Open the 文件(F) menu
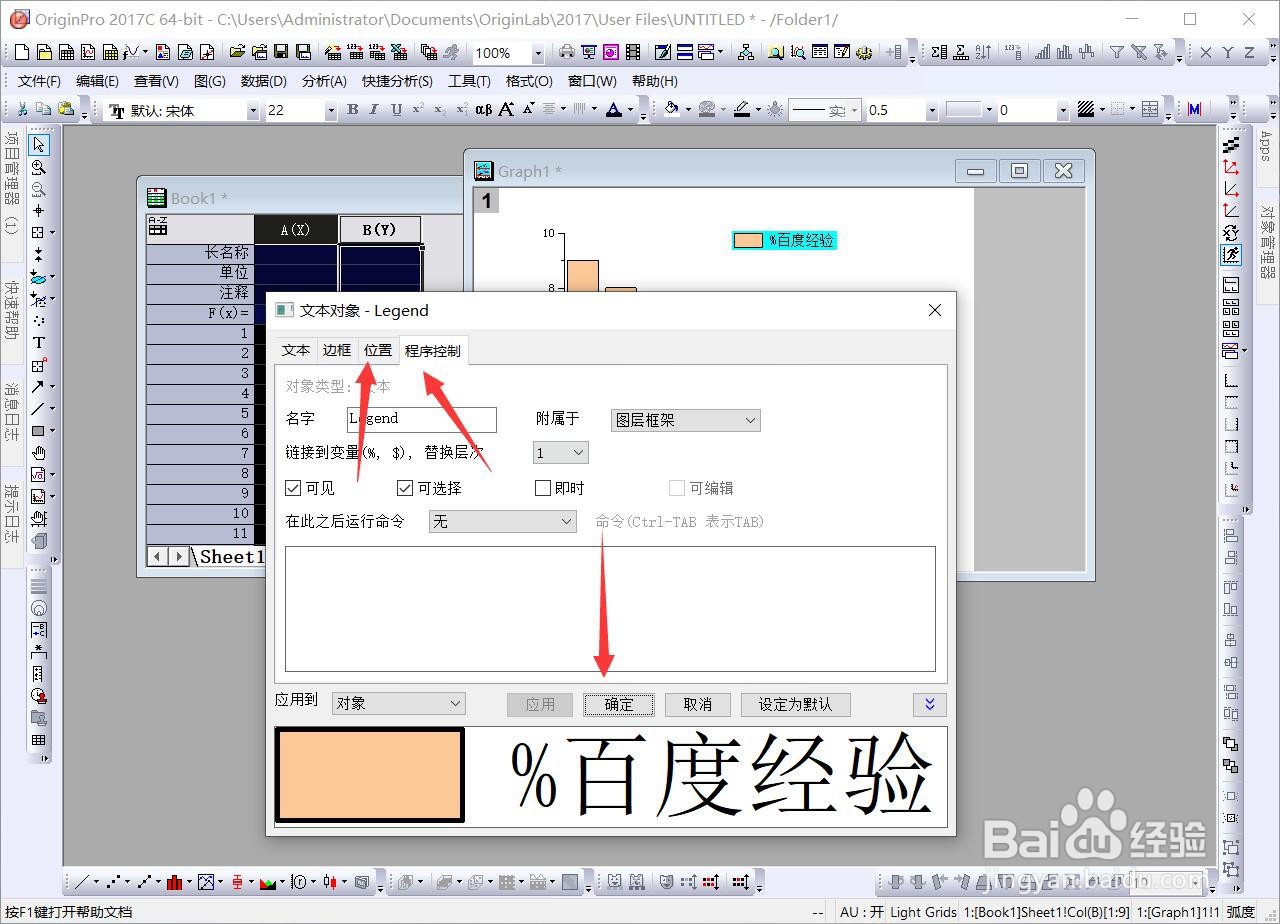Screen dimensions: 1280x924 (39, 81)
